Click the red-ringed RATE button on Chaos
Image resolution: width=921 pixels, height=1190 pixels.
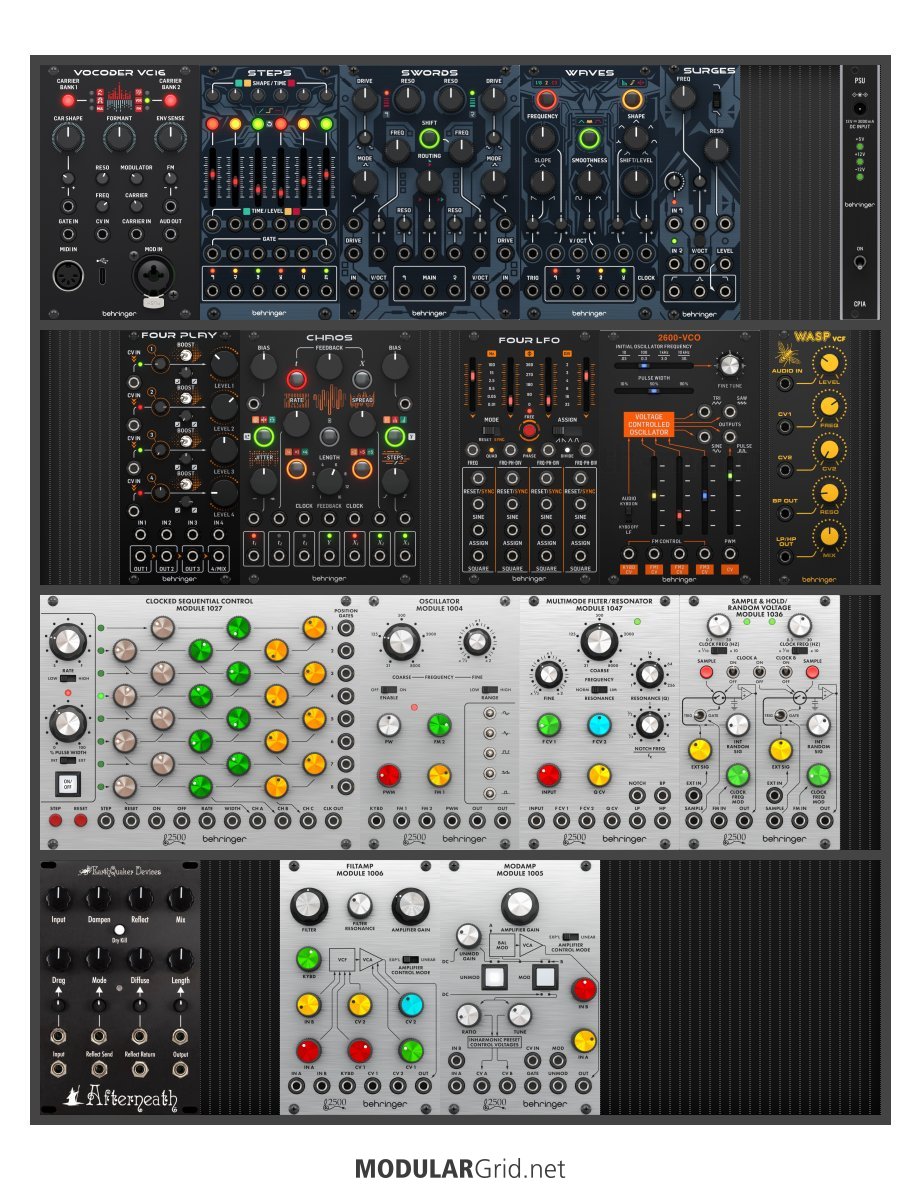coord(297,379)
